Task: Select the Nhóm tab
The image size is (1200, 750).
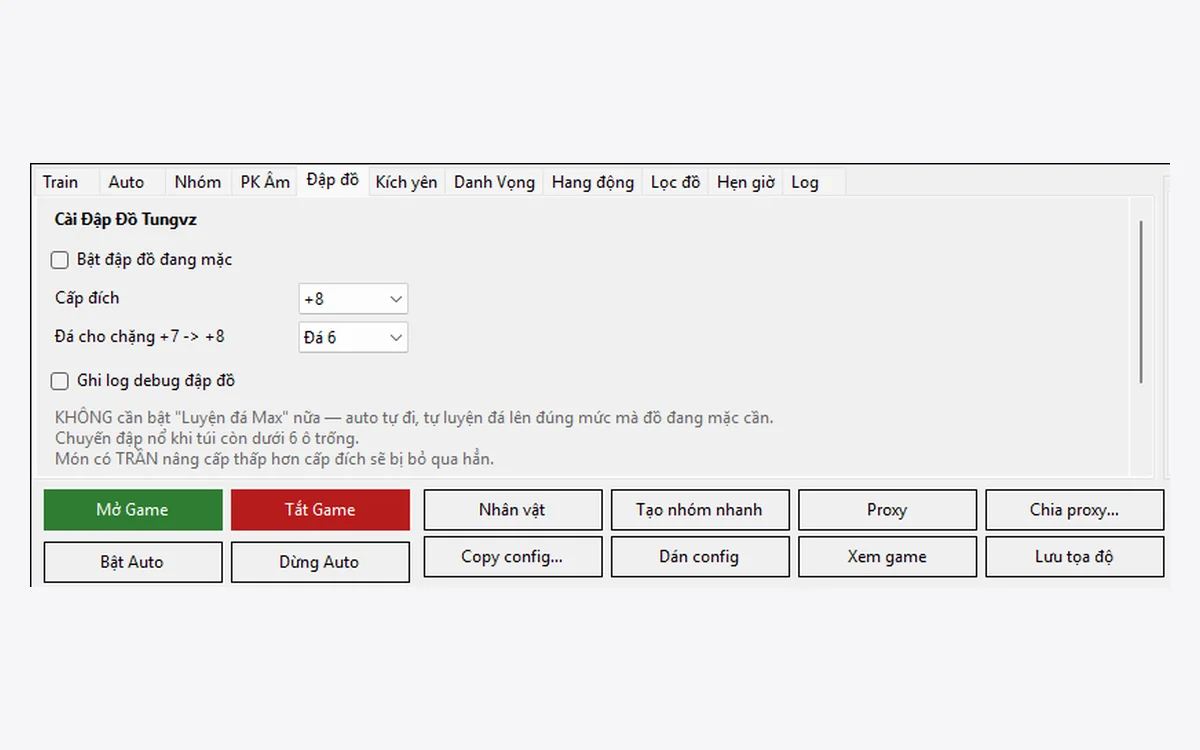Action: pyautogui.click(x=198, y=182)
